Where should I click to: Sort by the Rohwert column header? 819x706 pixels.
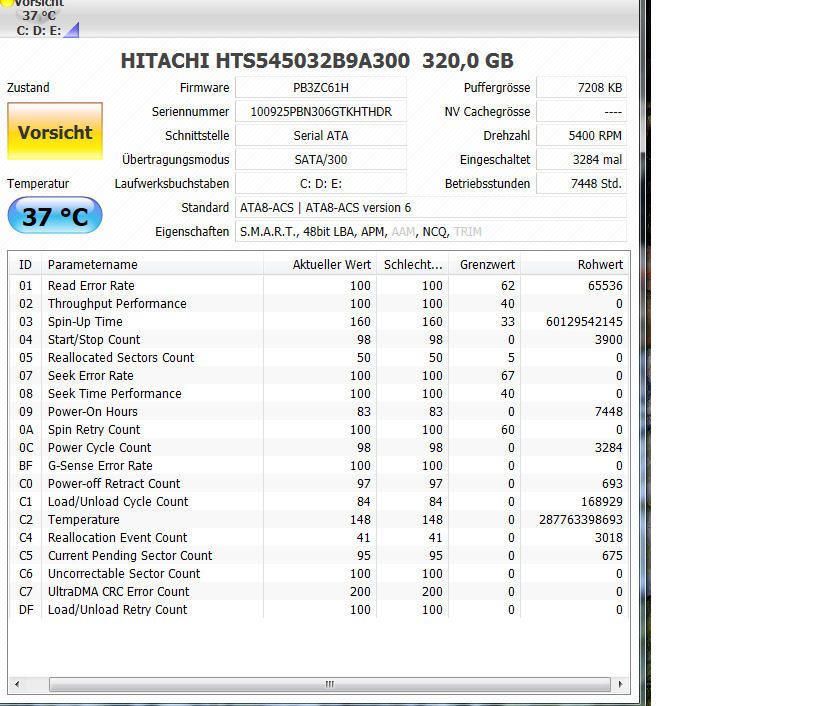[x=575, y=265]
